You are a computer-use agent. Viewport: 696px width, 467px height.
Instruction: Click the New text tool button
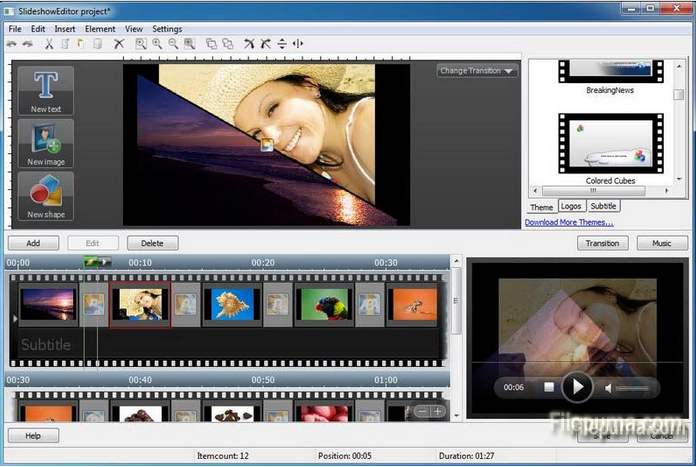pyautogui.click(x=45, y=91)
